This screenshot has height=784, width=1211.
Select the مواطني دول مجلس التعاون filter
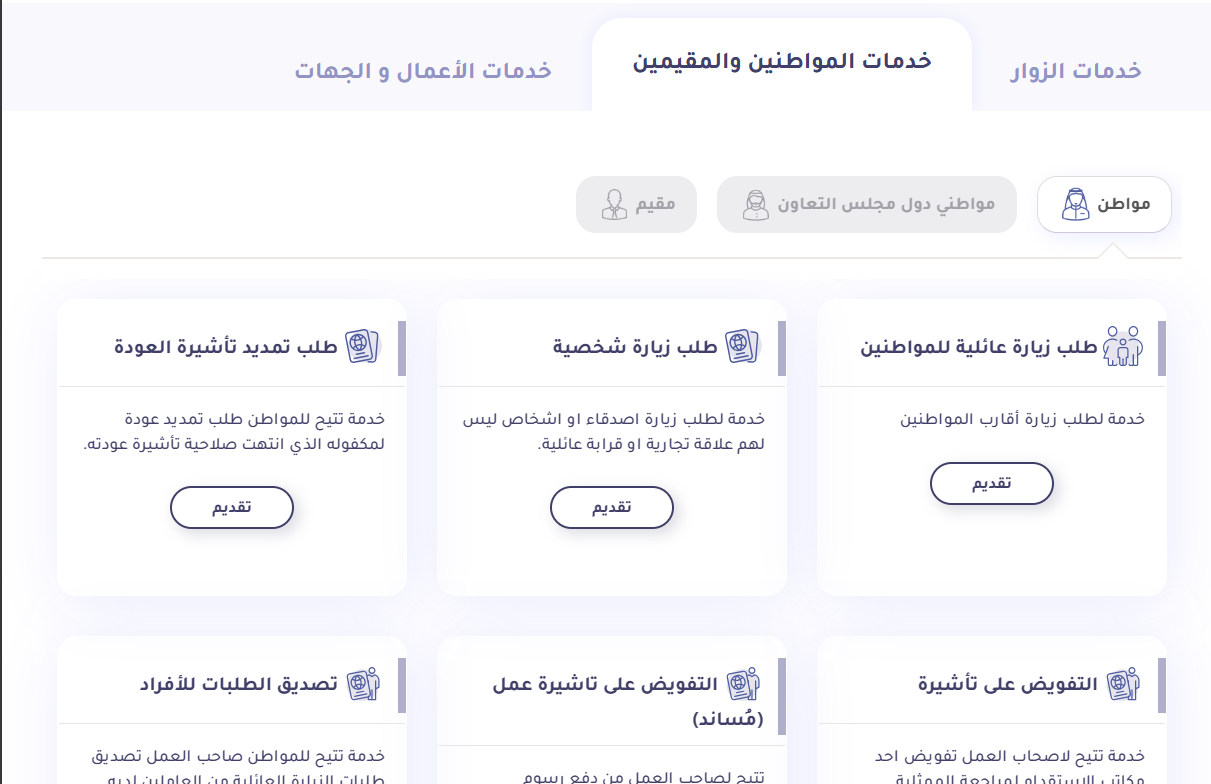[x=867, y=204]
